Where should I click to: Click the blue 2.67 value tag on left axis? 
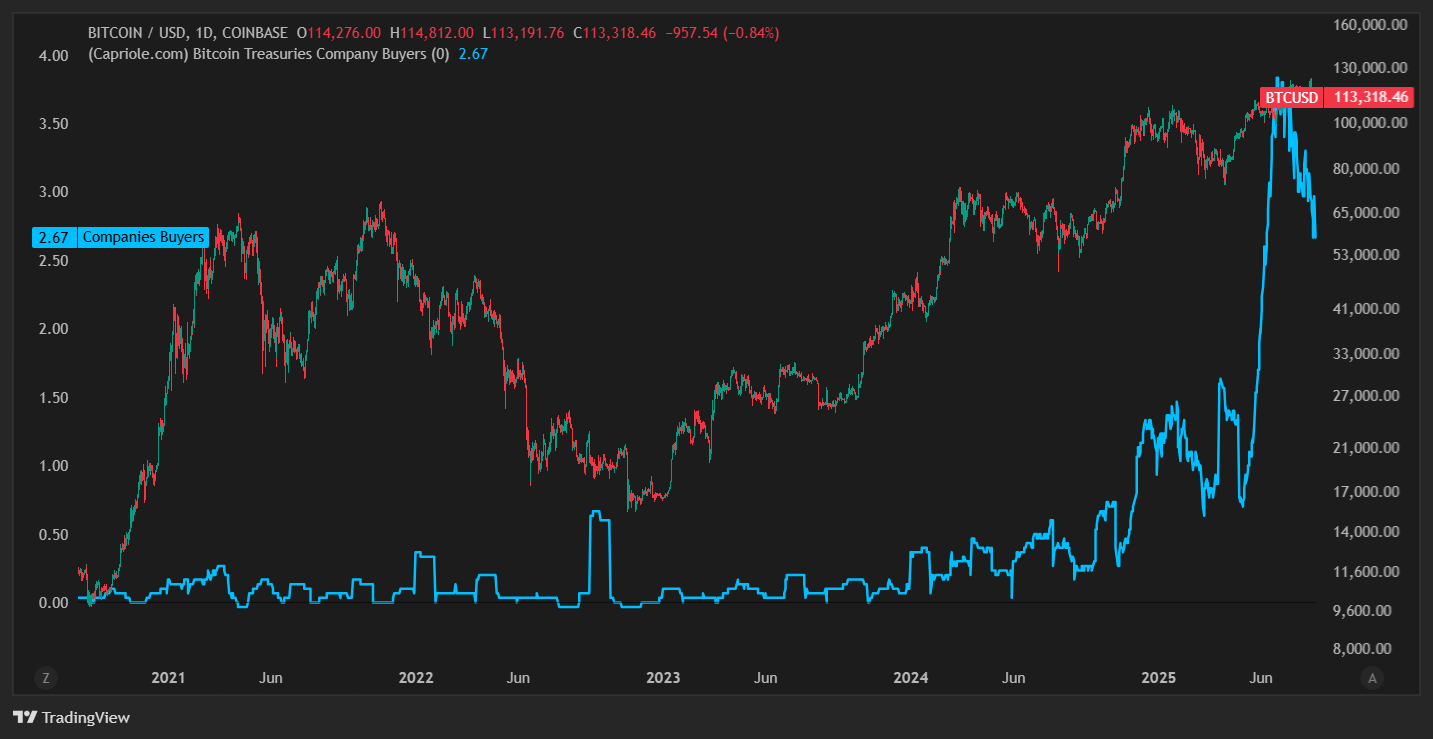point(54,237)
